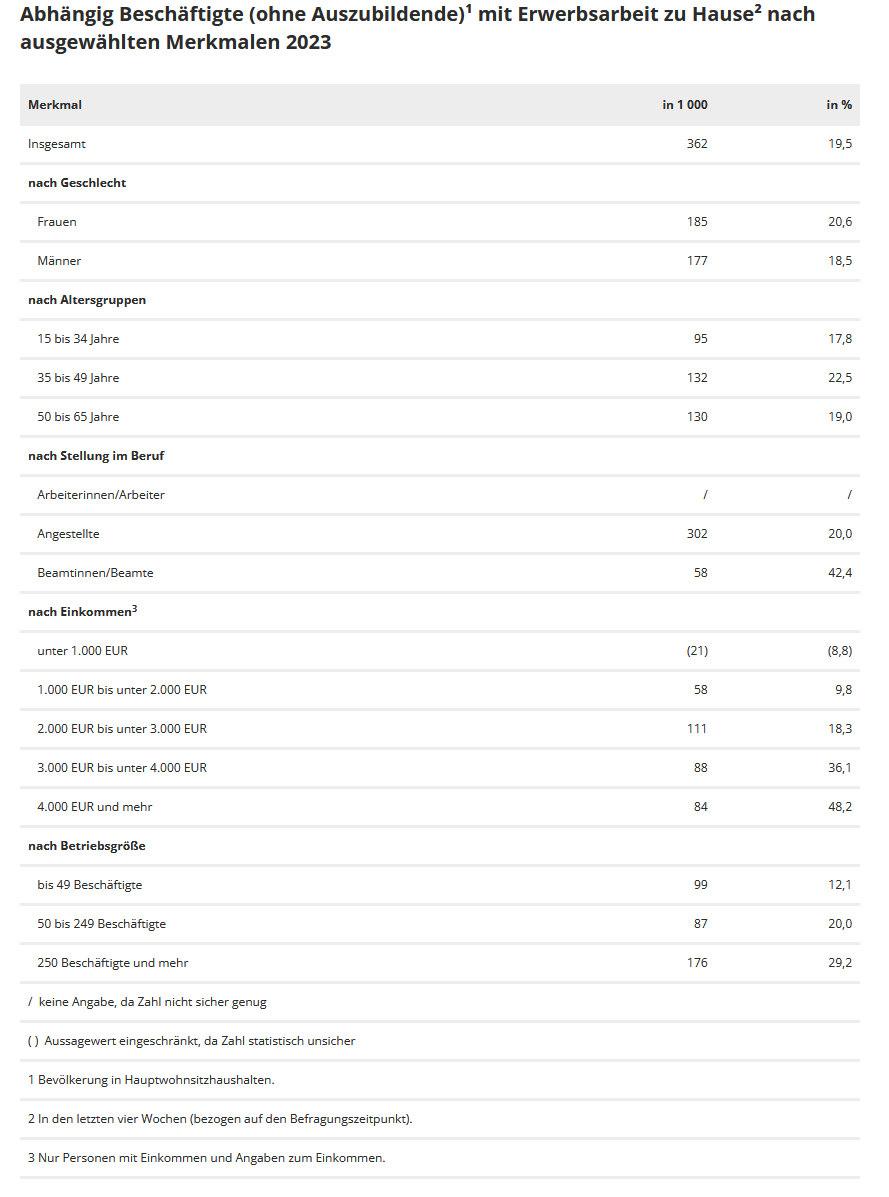Click the table title beginning "Abhängig Beschäftigte"
The image size is (889, 1197).
pos(417,29)
